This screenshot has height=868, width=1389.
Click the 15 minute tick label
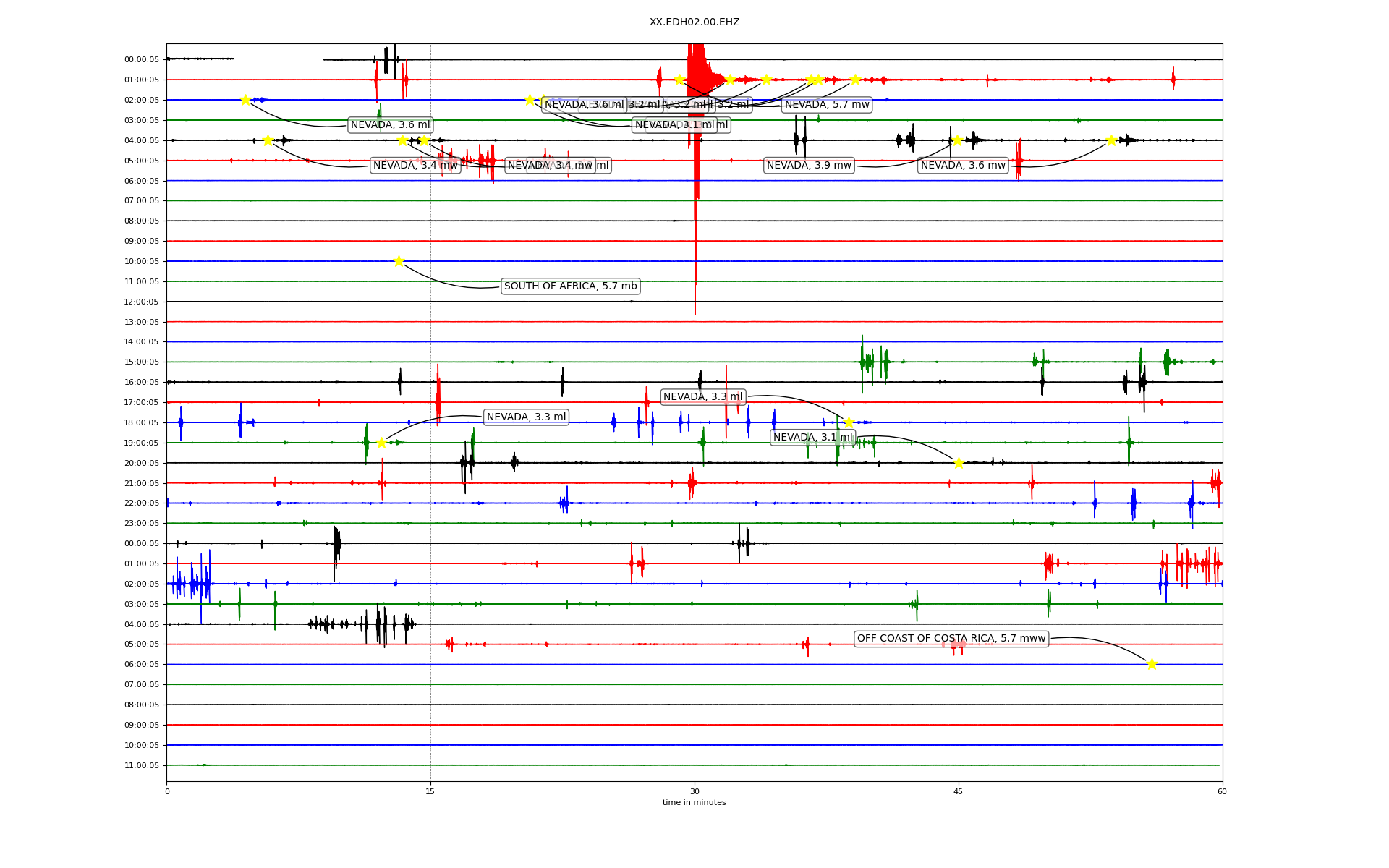pos(430,791)
